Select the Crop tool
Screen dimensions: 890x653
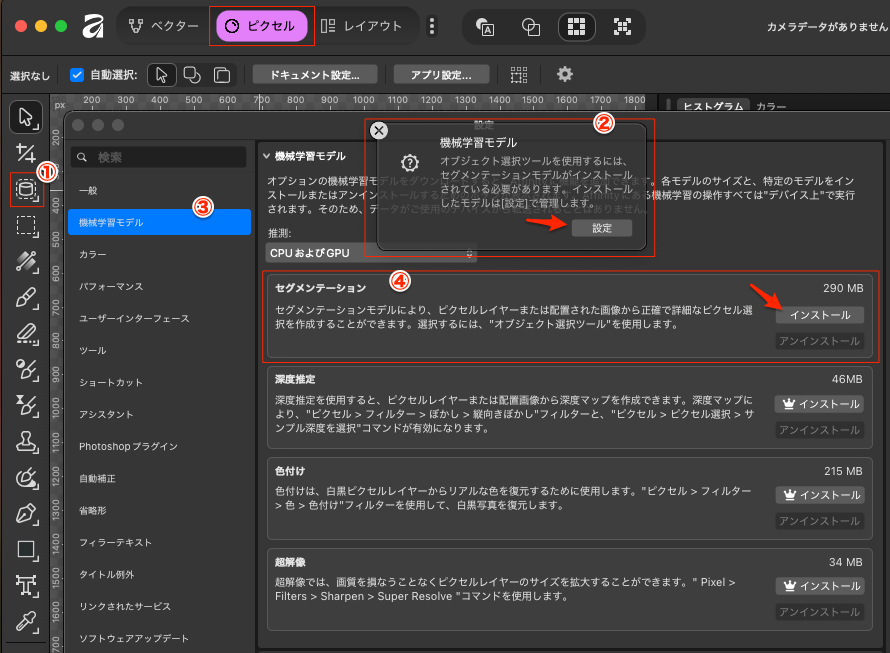click(26, 586)
